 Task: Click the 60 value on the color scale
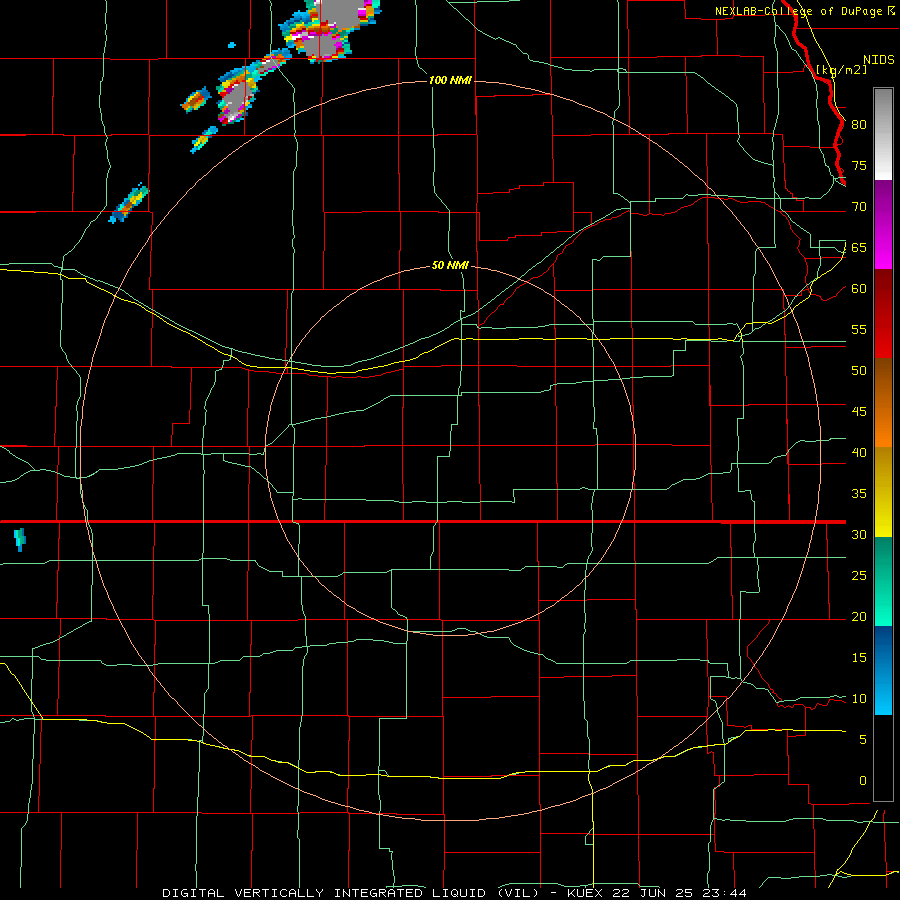(x=859, y=289)
